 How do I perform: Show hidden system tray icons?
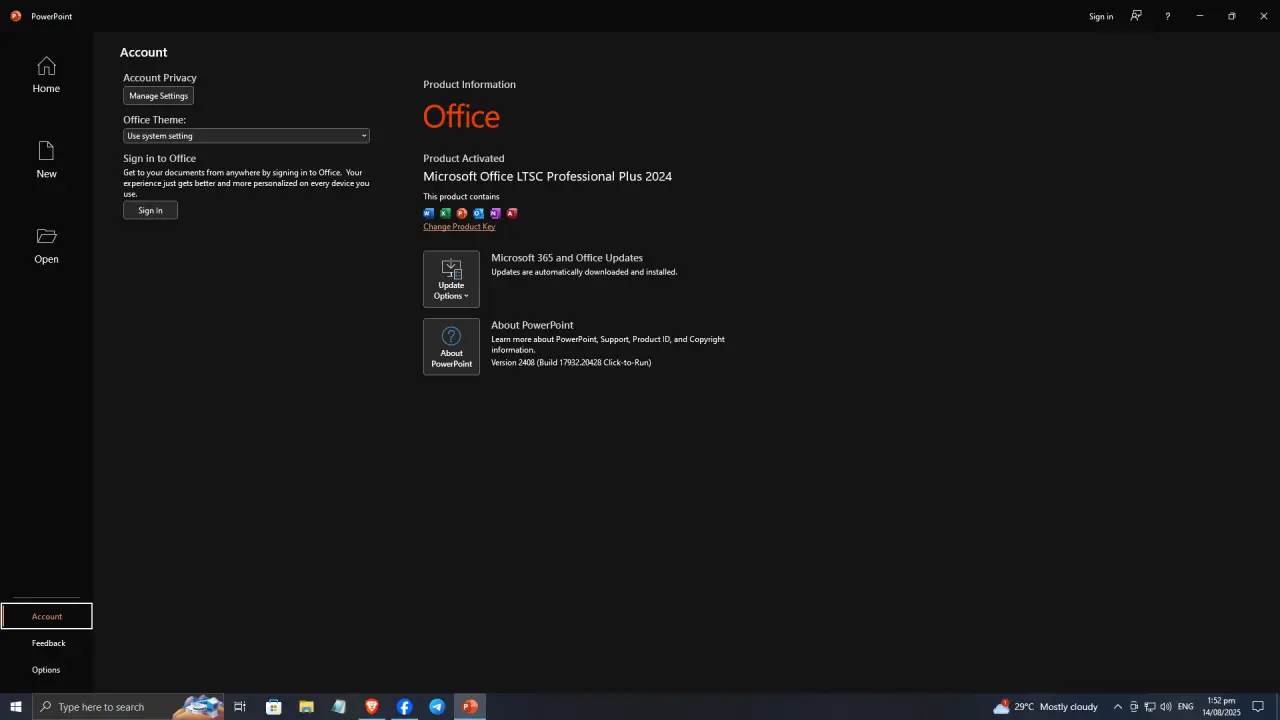pyautogui.click(x=1118, y=707)
